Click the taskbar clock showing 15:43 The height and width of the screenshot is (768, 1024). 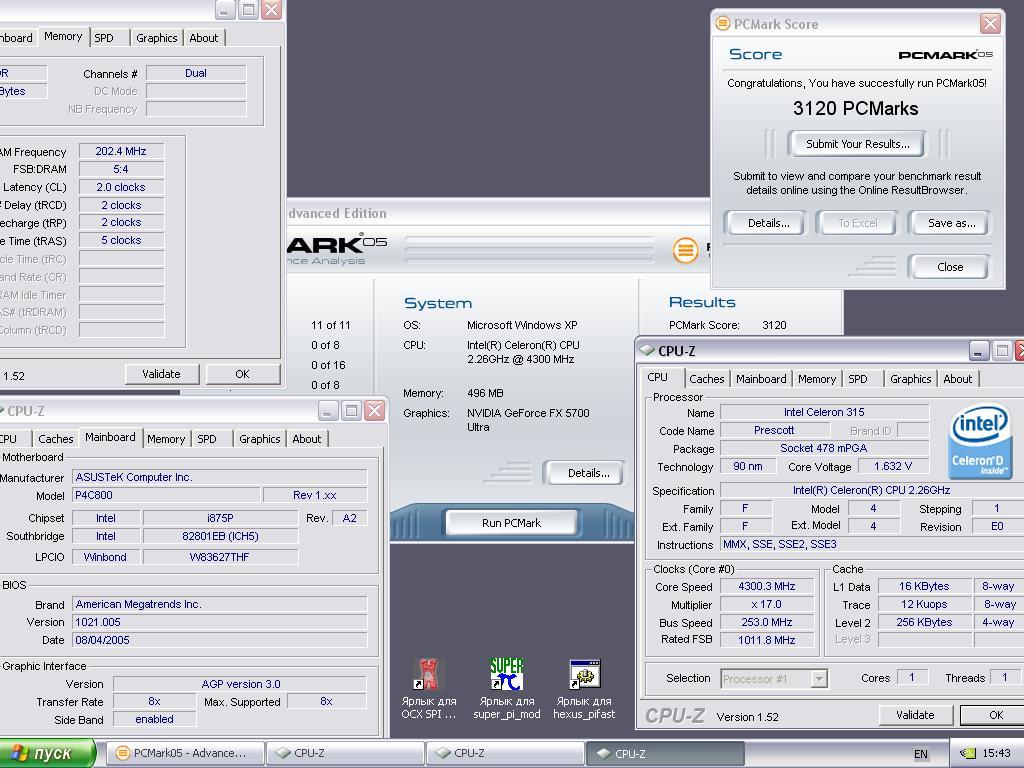coord(996,754)
